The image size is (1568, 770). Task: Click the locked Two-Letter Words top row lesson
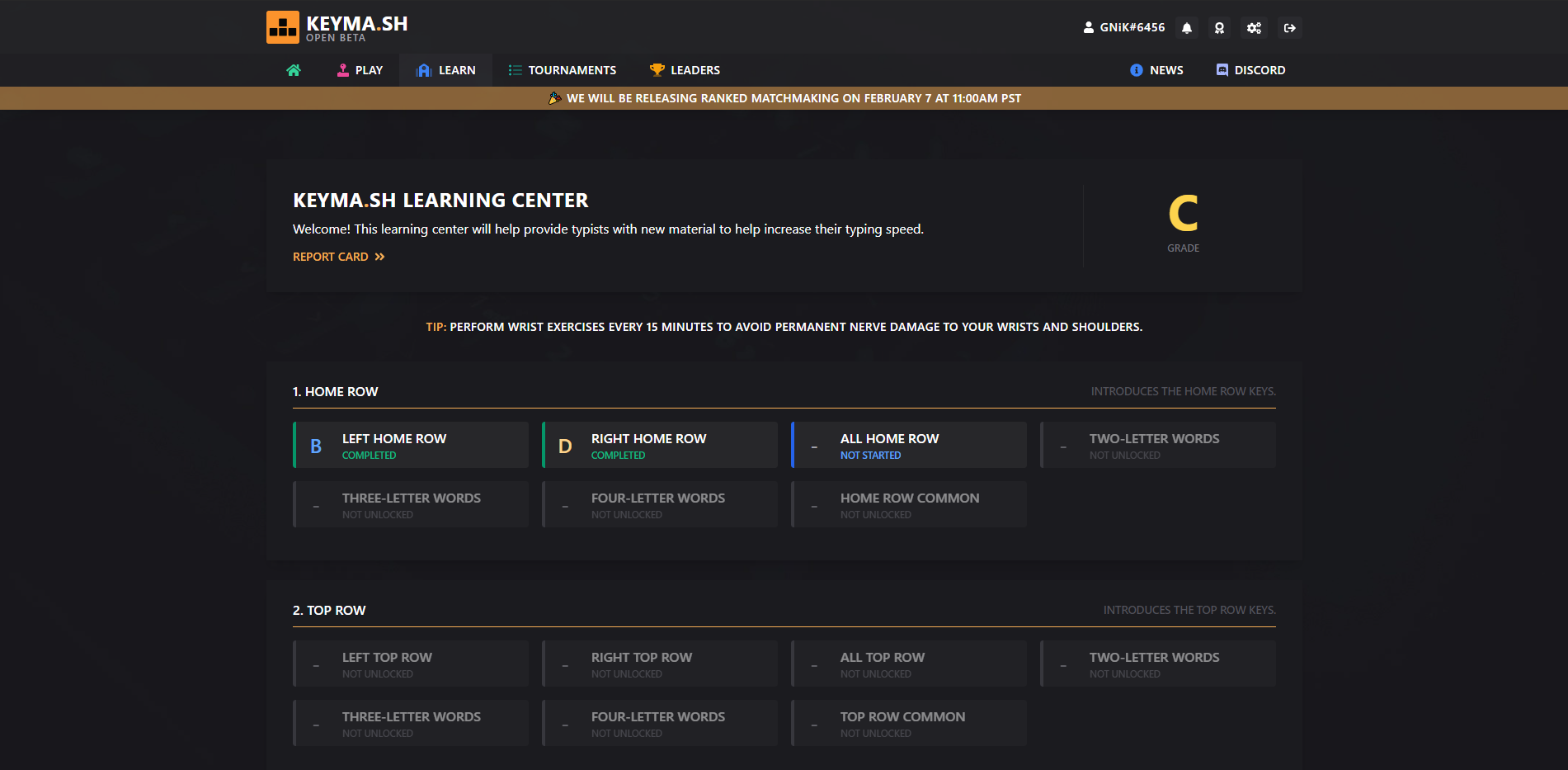pos(1158,664)
